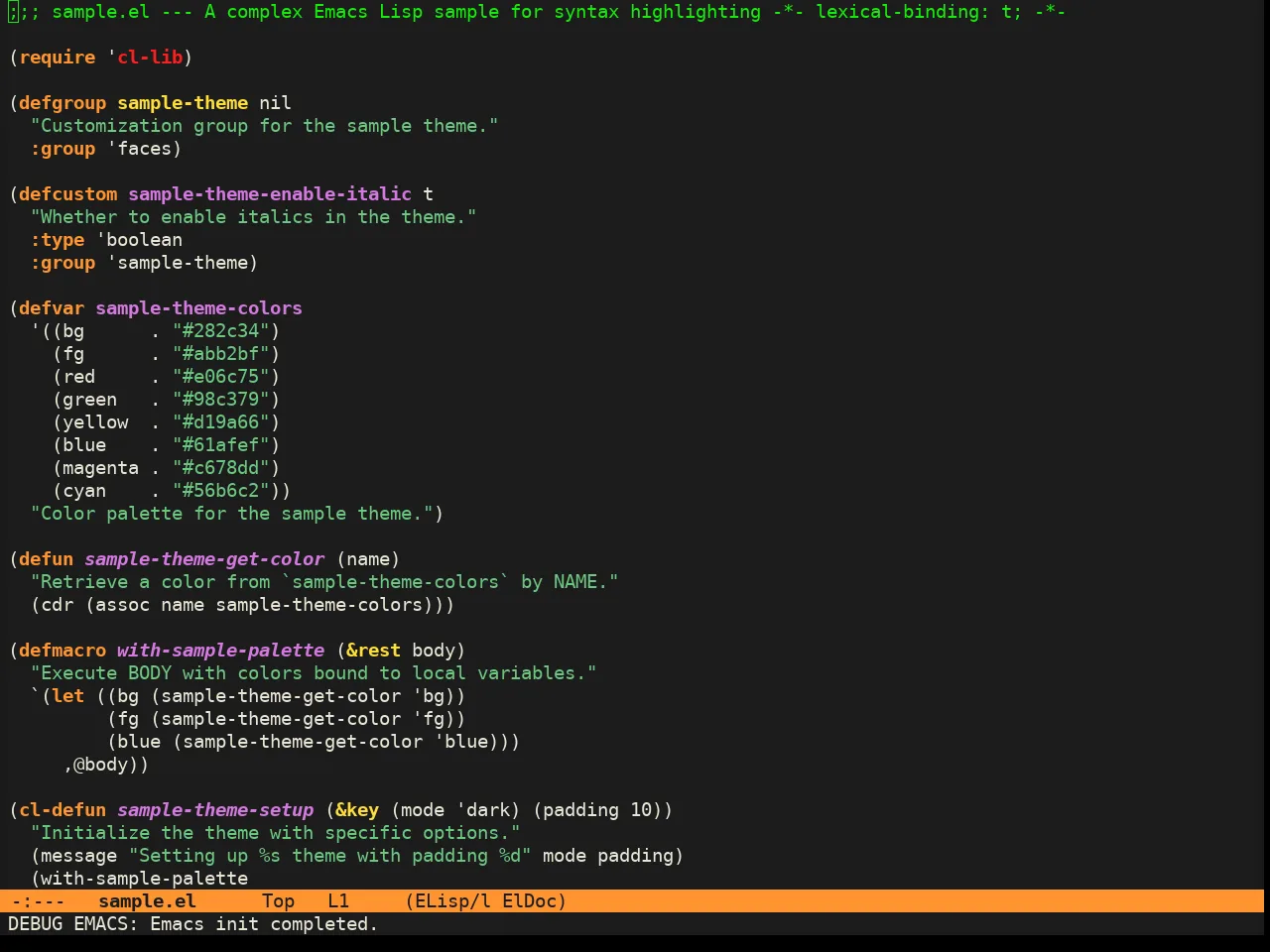Click 'cl-defun' keyword
This screenshot has width=1270, height=952.
click(63, 810)
